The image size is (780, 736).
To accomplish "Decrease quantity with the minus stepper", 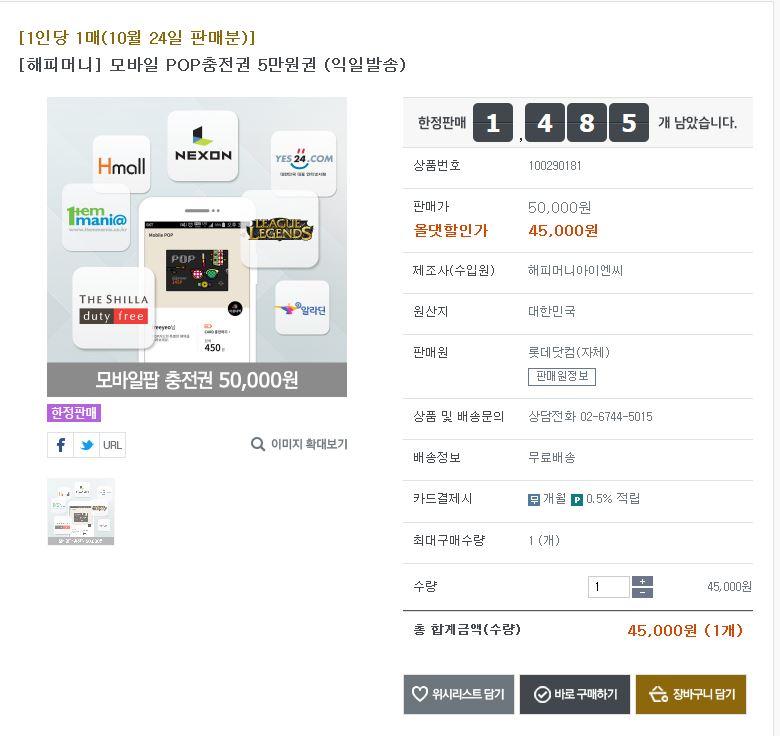I will (x=642, y=592).
